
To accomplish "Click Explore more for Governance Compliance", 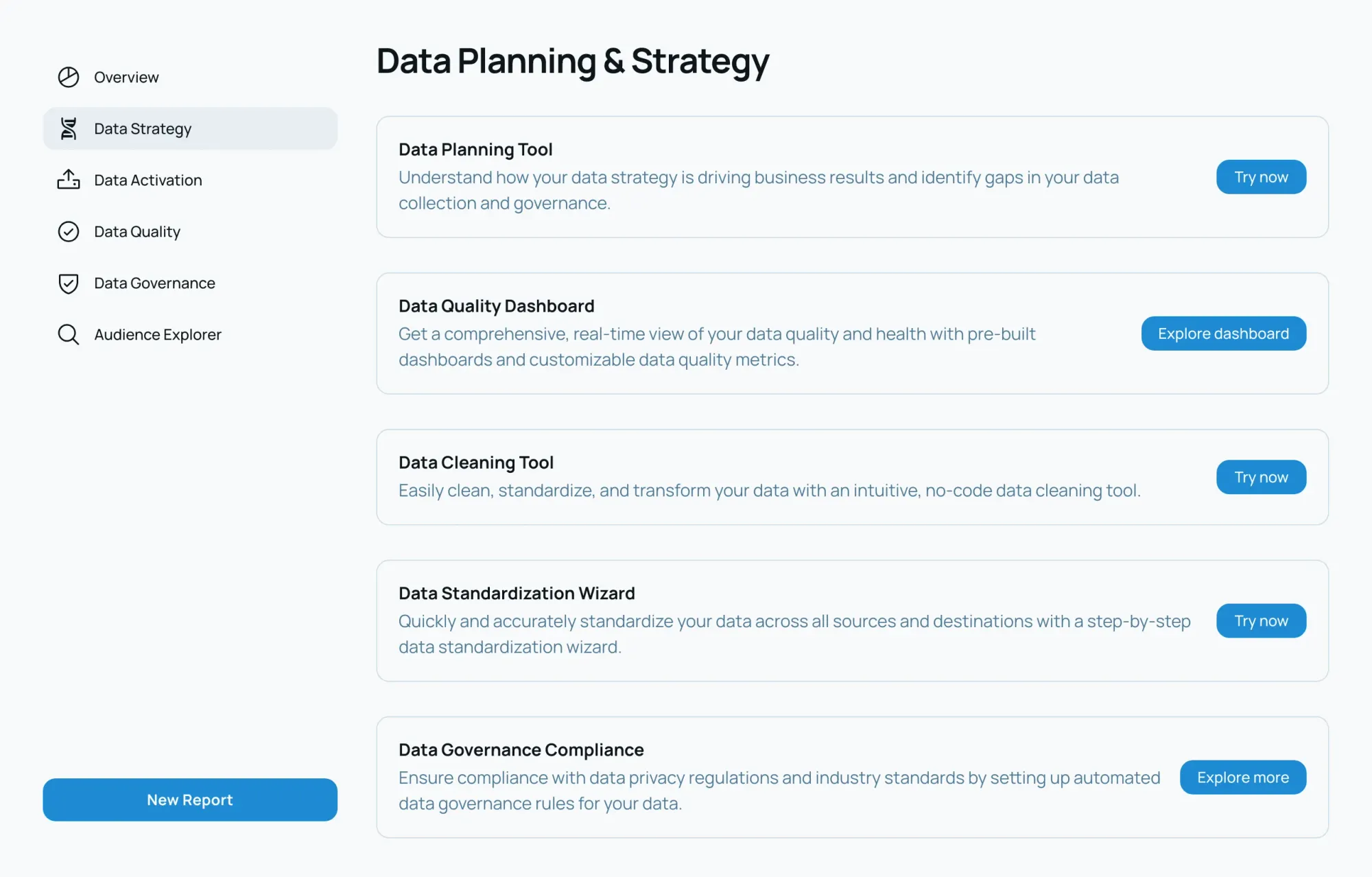I will point(1242,777).
